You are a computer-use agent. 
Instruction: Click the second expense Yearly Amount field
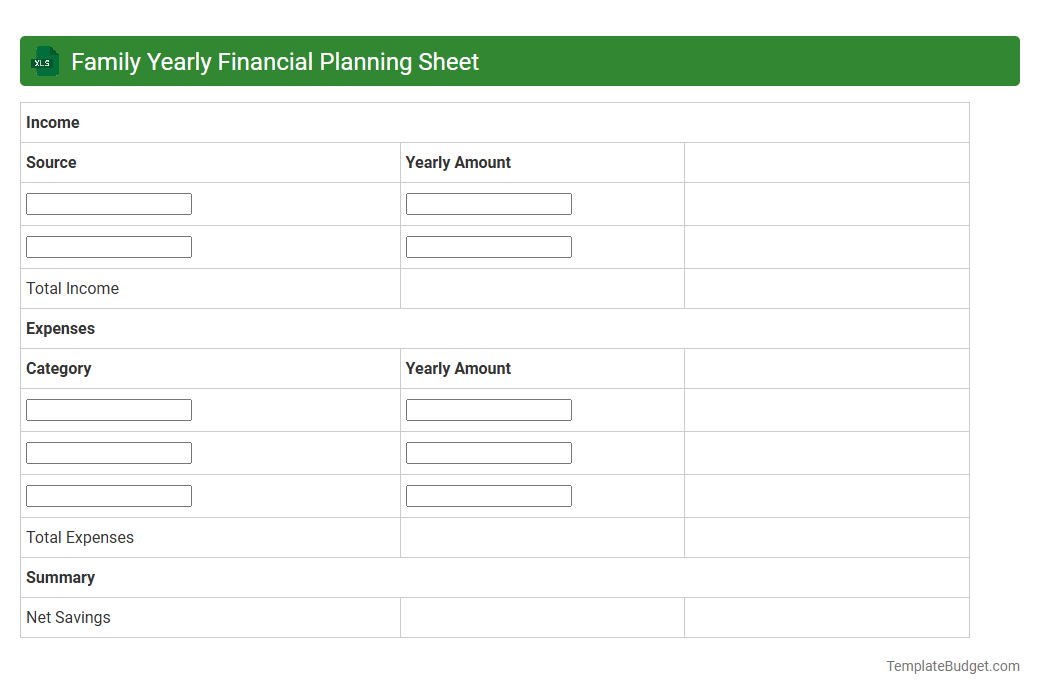click(488, 452)
